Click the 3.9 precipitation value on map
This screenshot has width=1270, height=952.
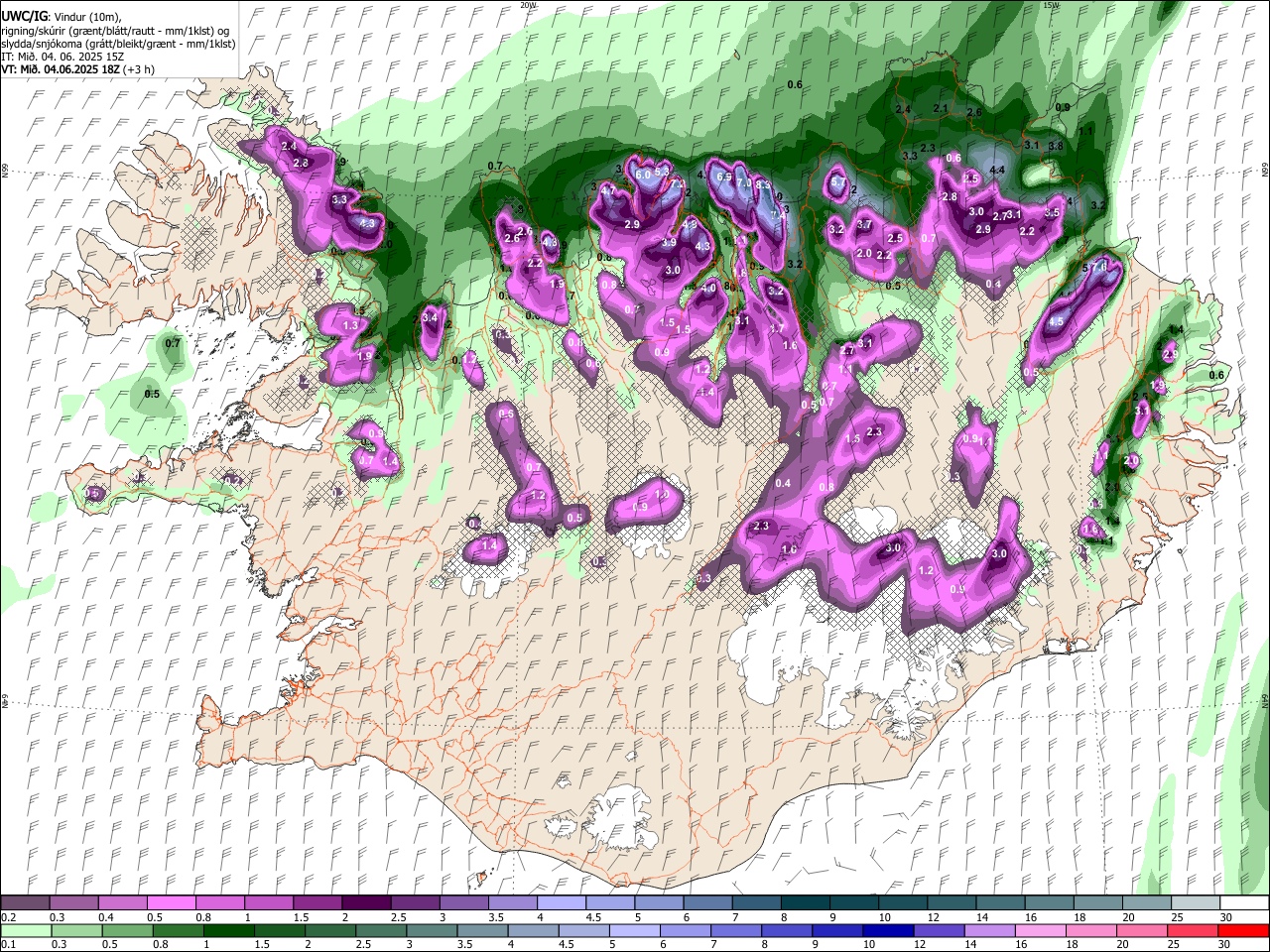pyautogui.click(x=669, y=243)
